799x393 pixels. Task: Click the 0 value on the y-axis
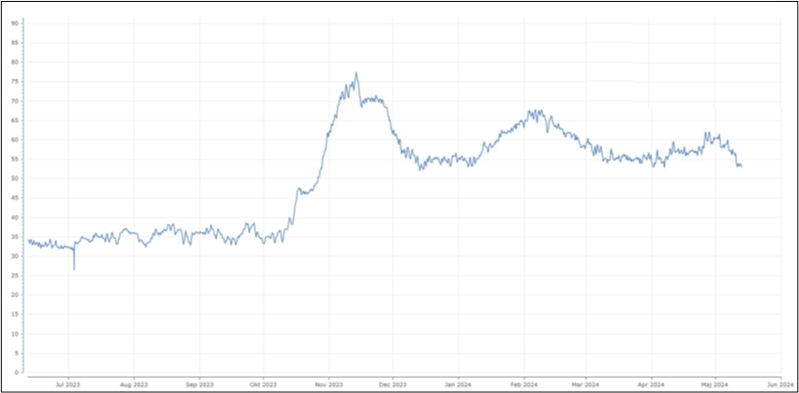point(17,373)
